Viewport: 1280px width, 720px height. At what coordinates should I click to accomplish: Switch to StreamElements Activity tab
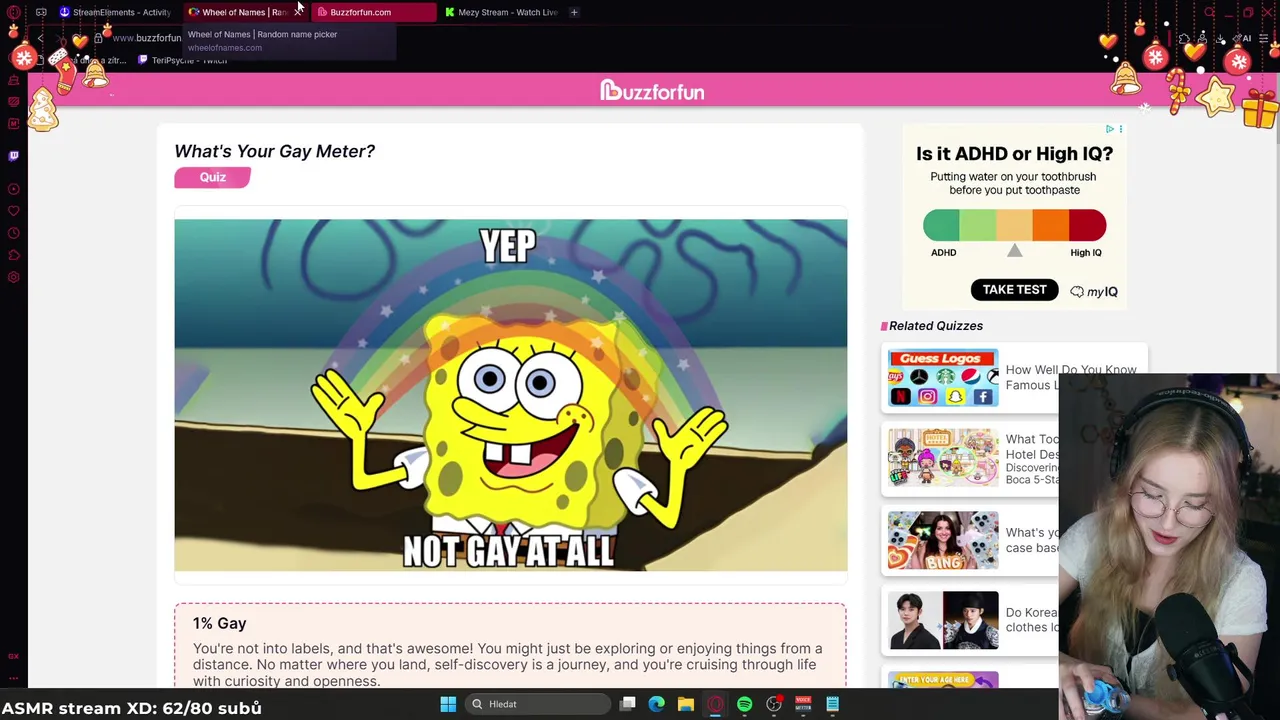pyautogui.click(x=115, y=12)
